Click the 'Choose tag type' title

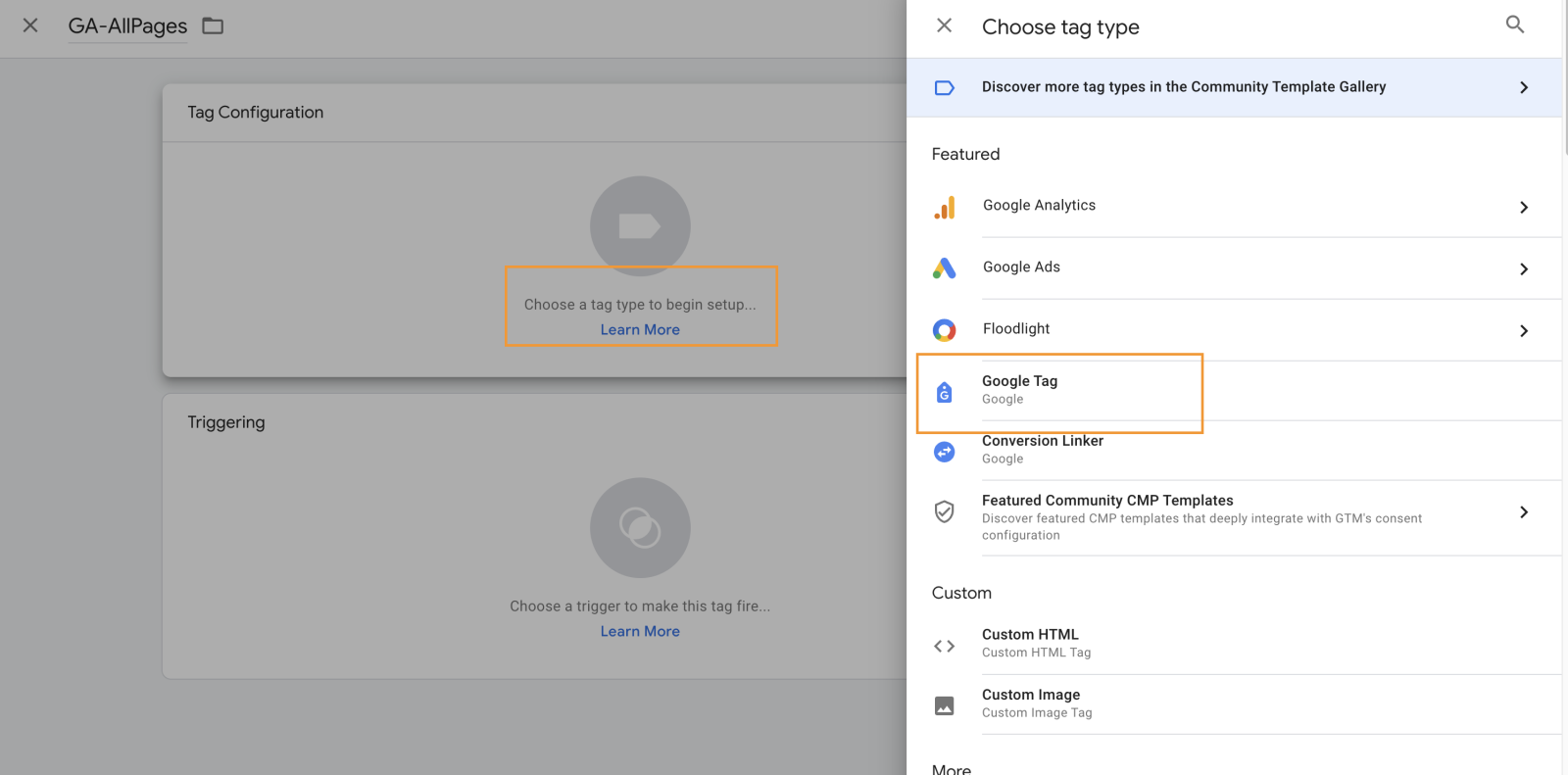pyautogui.click(x=1060, y=27)
